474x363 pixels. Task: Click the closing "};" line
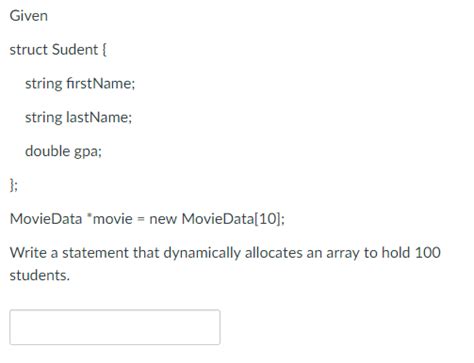pos(14,185)
